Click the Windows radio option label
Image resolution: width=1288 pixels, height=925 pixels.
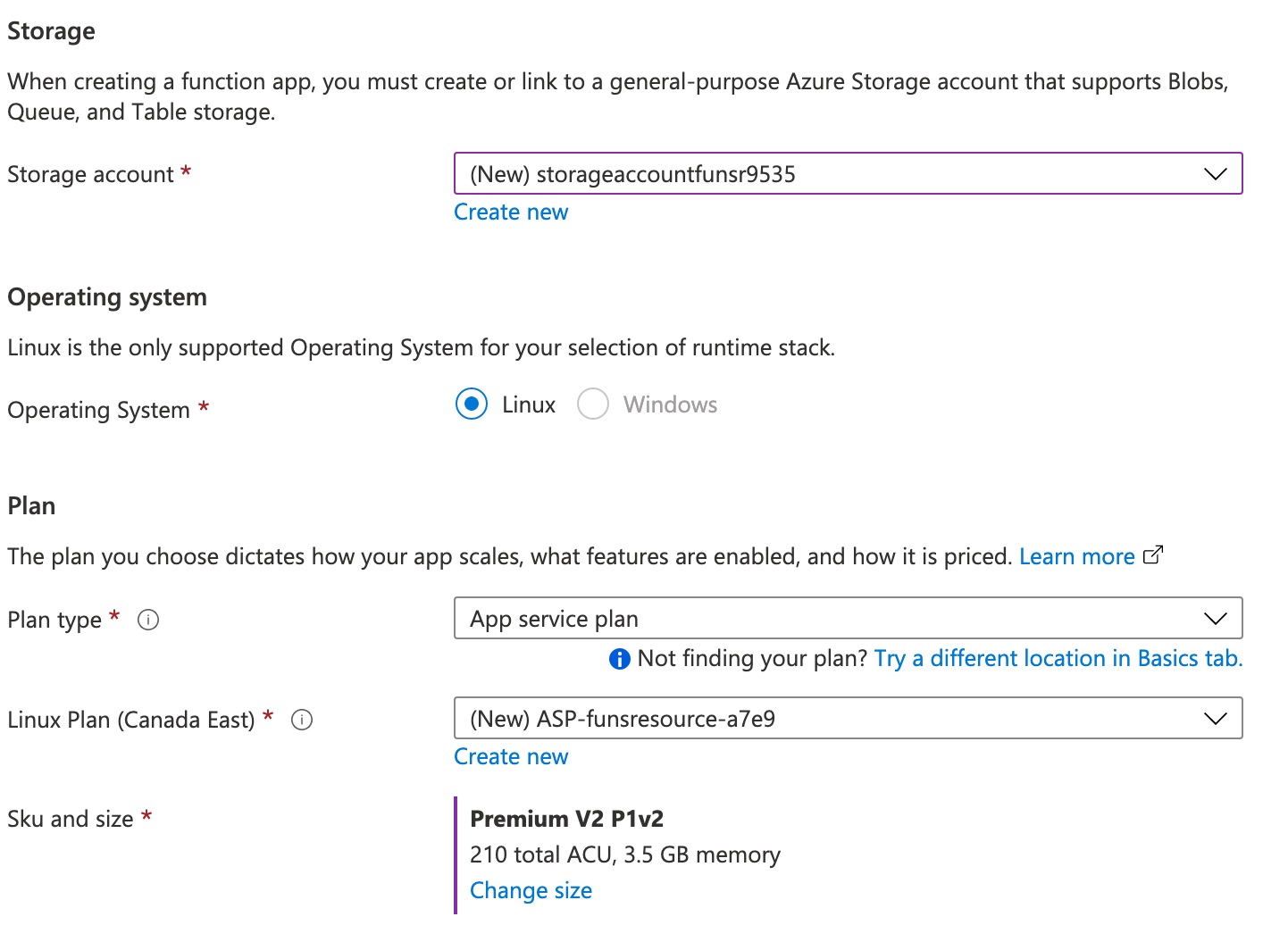coord(670,404)
